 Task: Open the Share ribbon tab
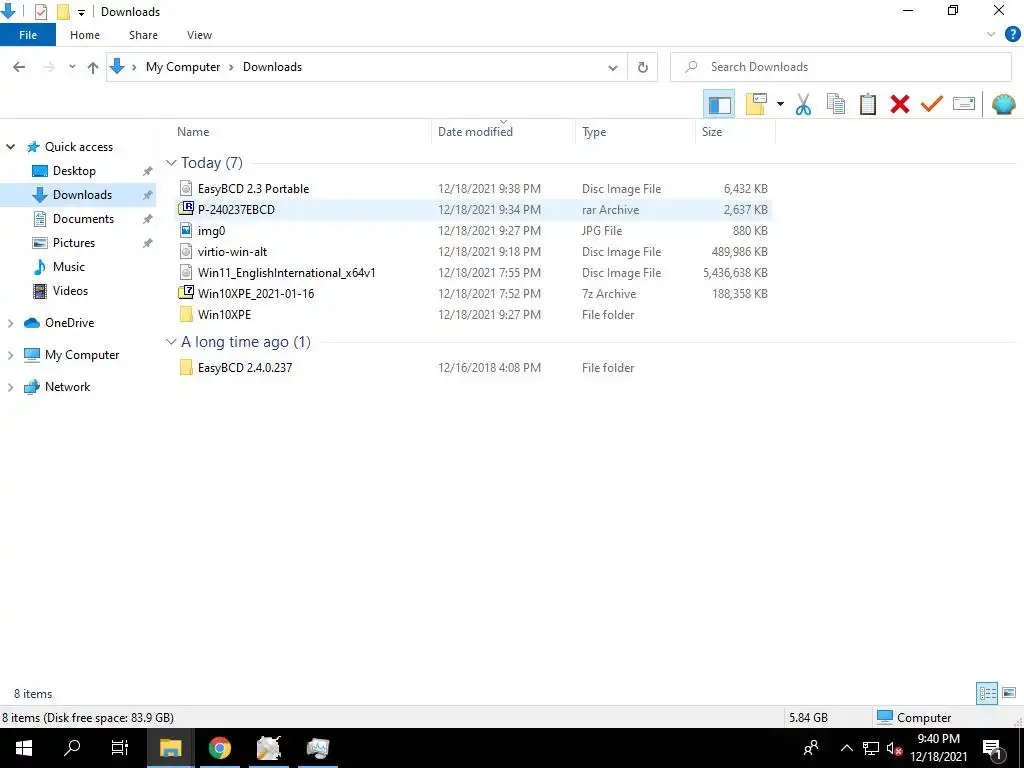point(143,35)
